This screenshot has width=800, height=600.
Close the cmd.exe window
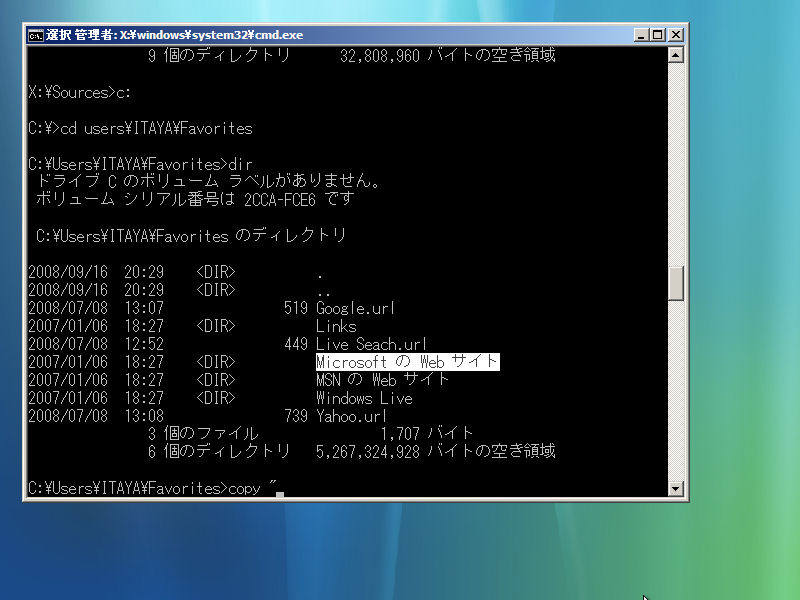point(676,35)
